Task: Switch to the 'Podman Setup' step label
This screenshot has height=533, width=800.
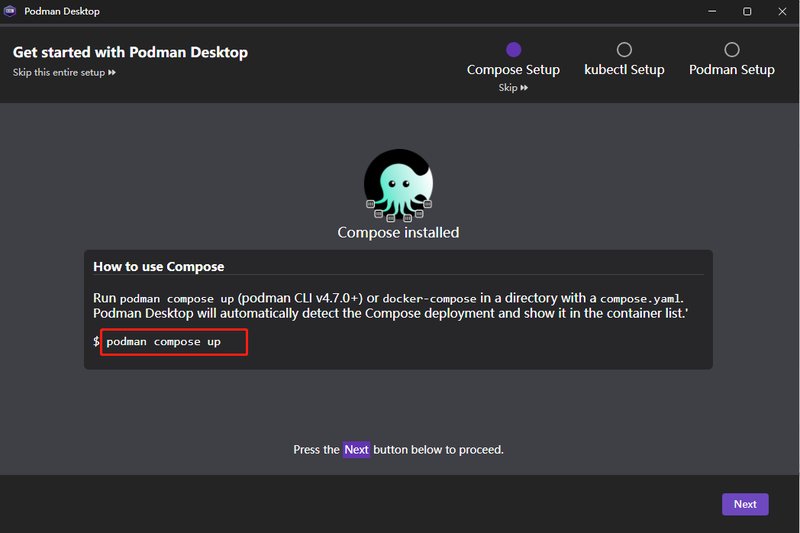Action: point(732,70)
